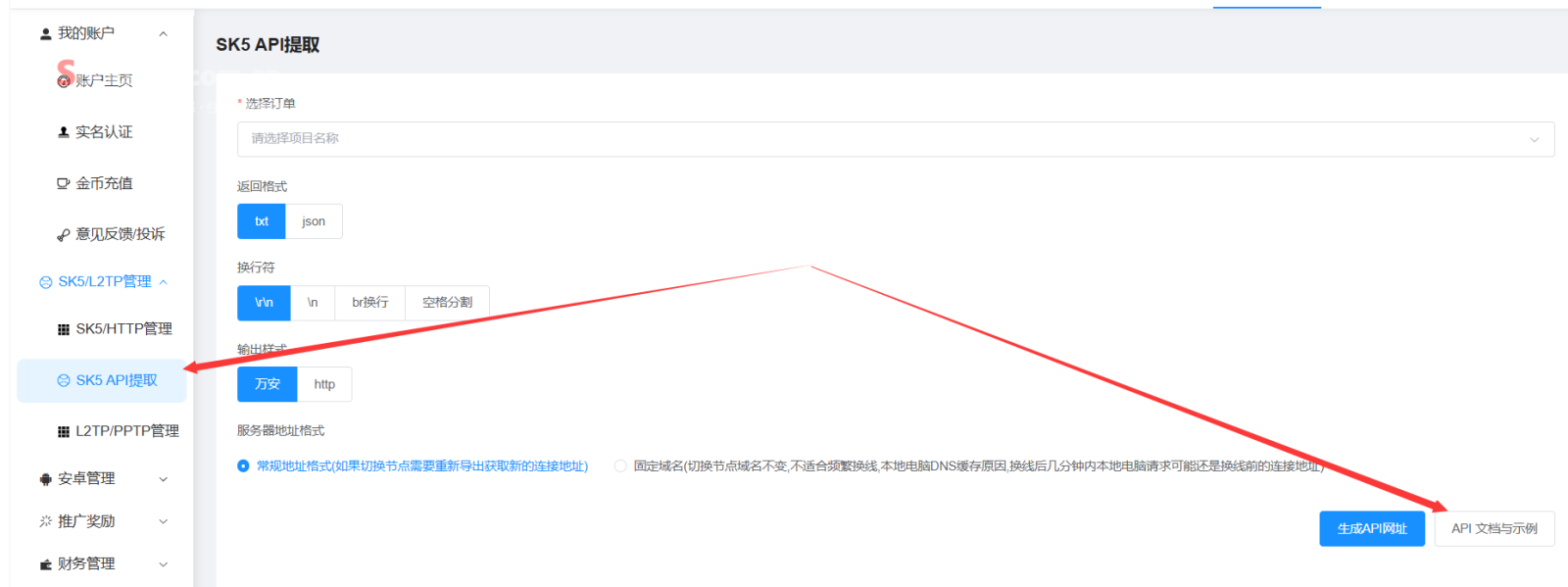Viewport: 1568px width, 587px height.
Task: Click 生成API网址 button
Action: (x=1372, y=528)
